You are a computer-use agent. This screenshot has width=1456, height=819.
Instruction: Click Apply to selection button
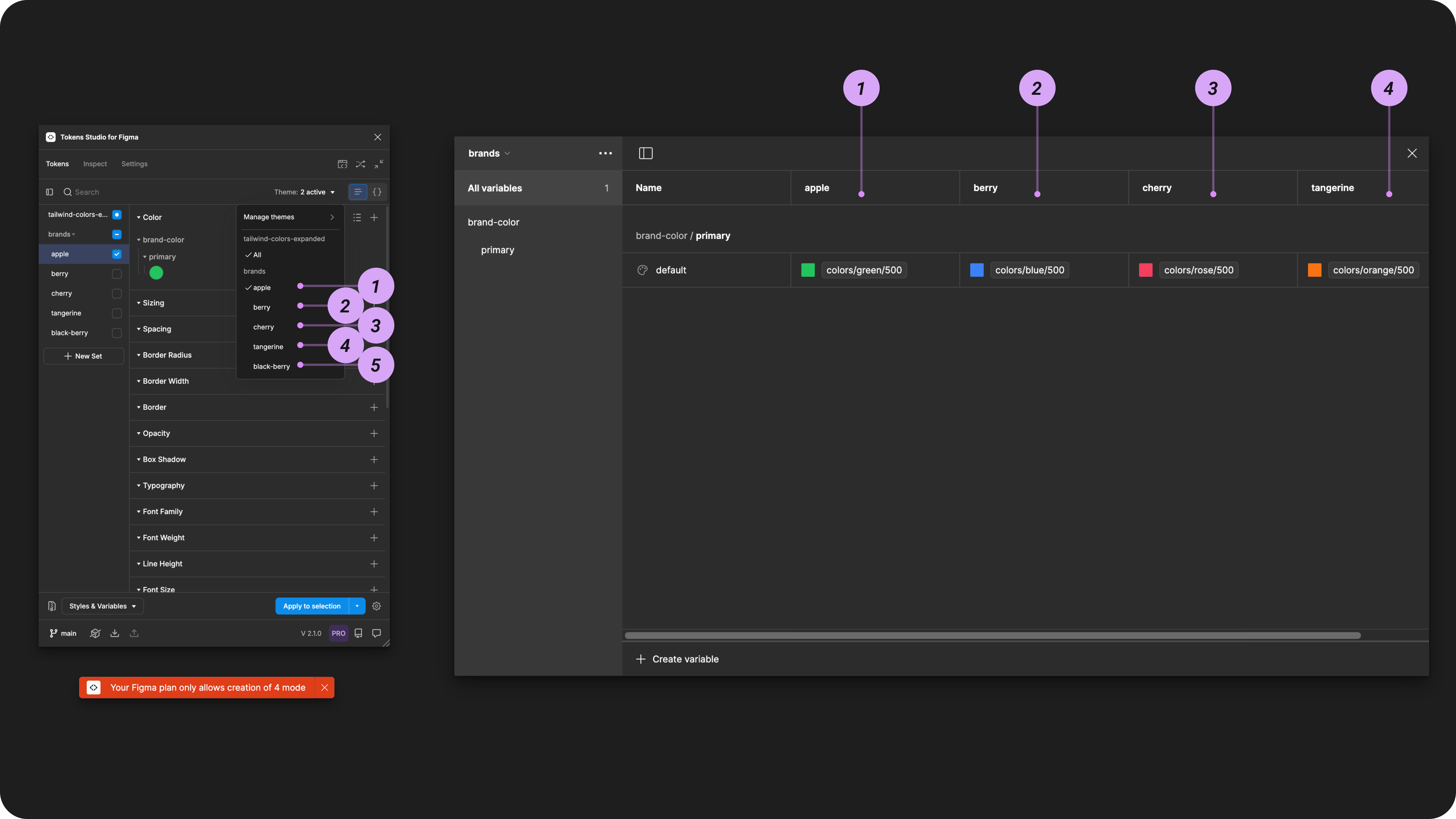[312, 606]
